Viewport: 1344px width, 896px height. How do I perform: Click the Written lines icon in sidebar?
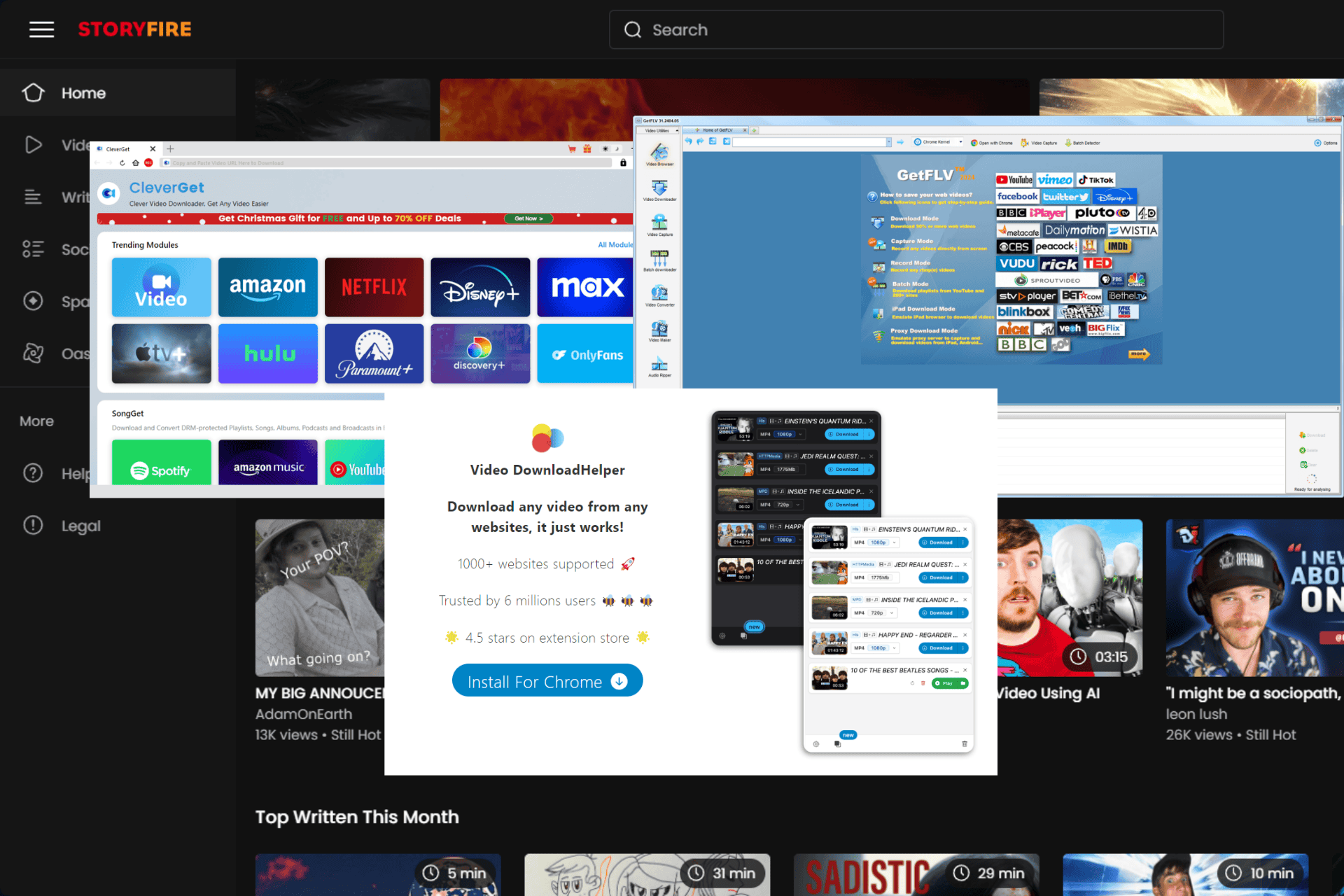[x=33, y=197]
